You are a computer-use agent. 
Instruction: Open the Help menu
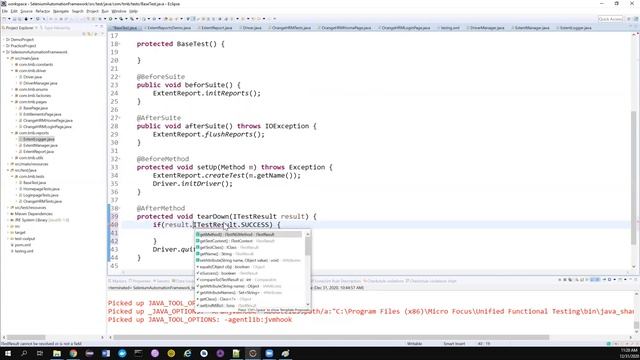point(133,11)
